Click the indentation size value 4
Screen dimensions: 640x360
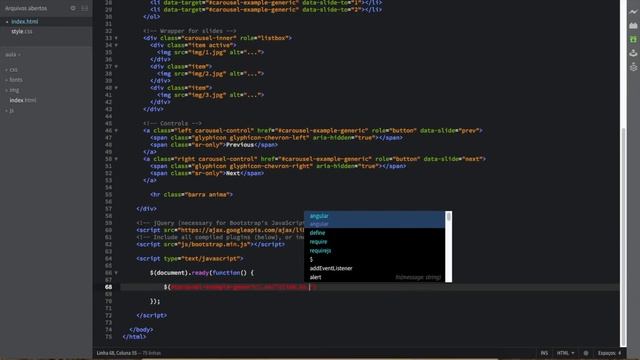[619, 353]
